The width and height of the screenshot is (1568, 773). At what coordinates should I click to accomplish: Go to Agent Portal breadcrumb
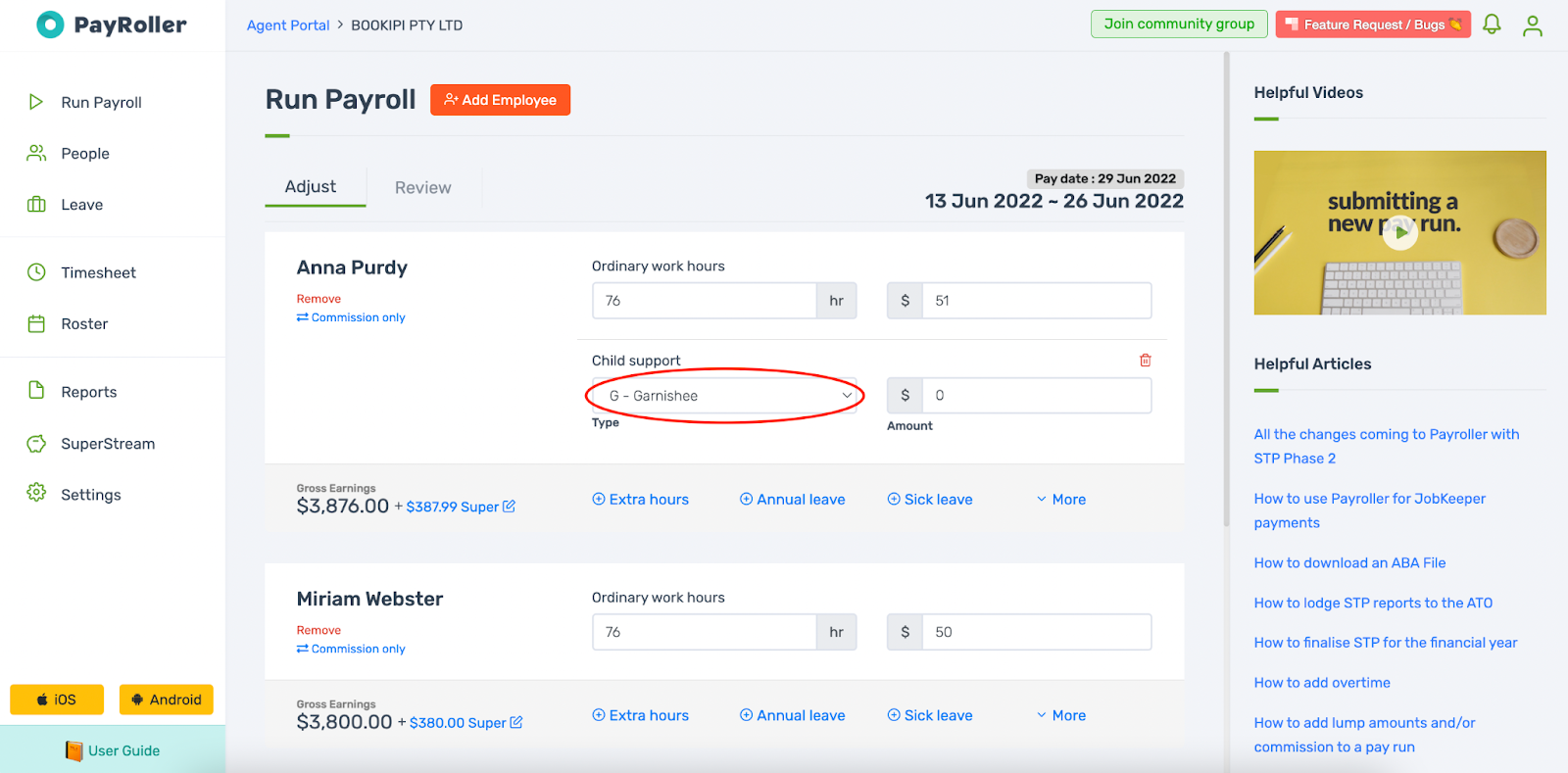tap(288, 25)
